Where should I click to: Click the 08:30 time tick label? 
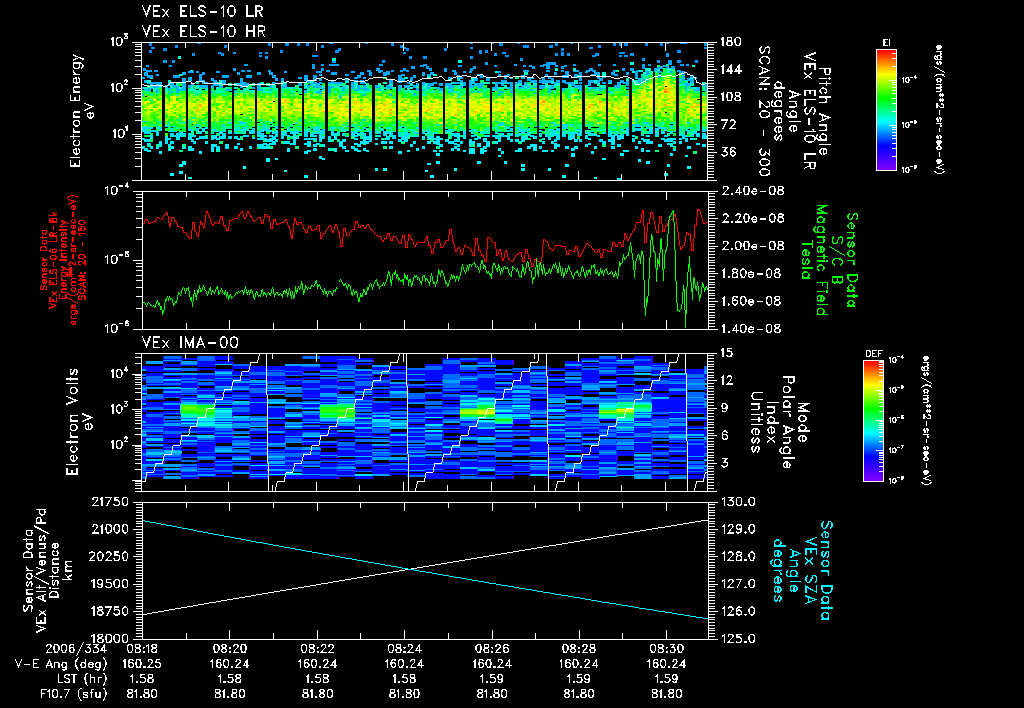667,649
